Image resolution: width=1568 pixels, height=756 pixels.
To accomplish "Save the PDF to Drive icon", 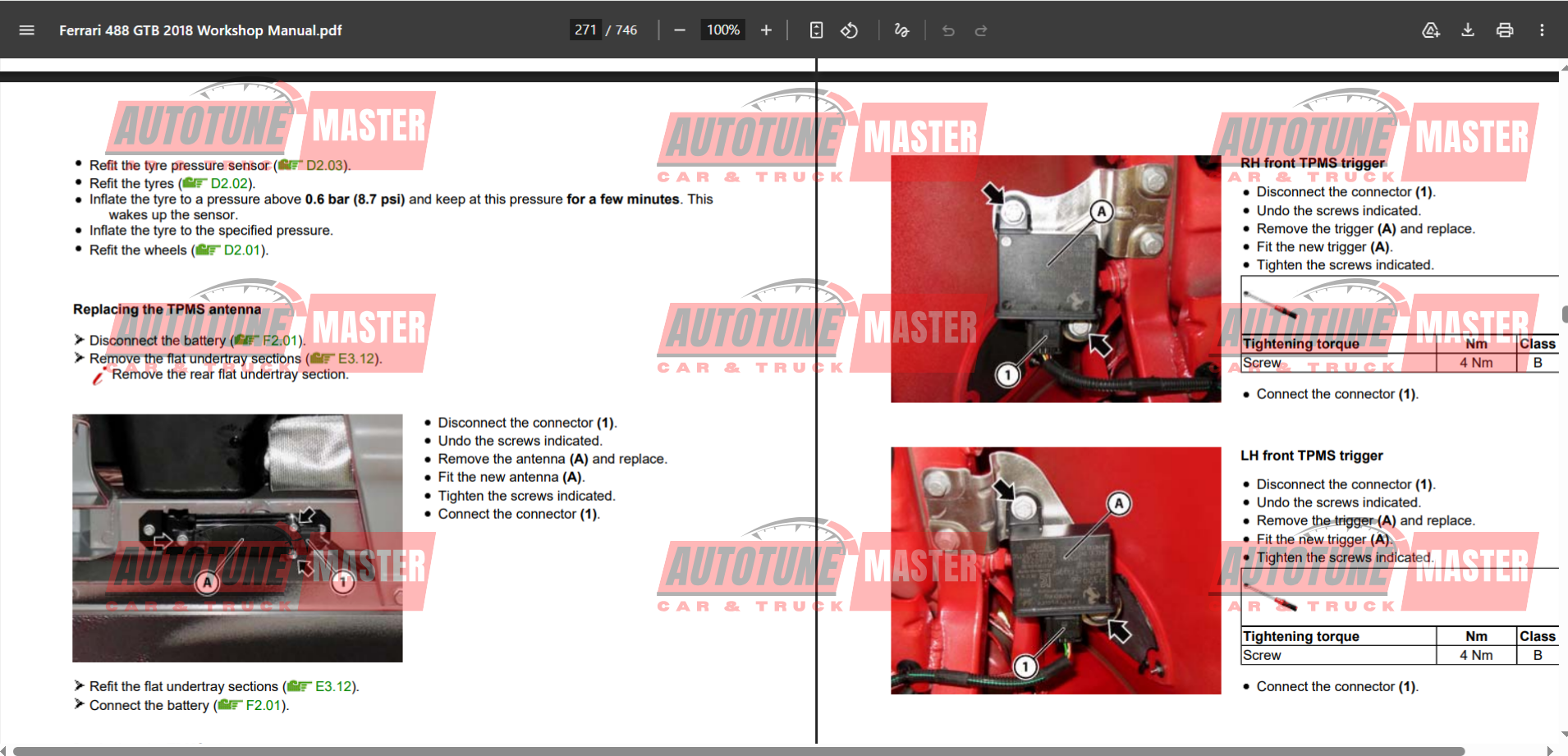I will [x=1431, y=30].
